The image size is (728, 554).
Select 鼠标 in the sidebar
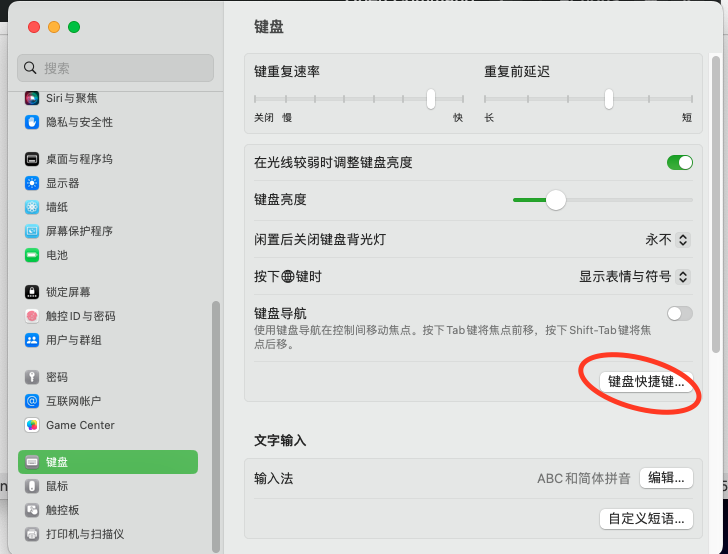57,486
